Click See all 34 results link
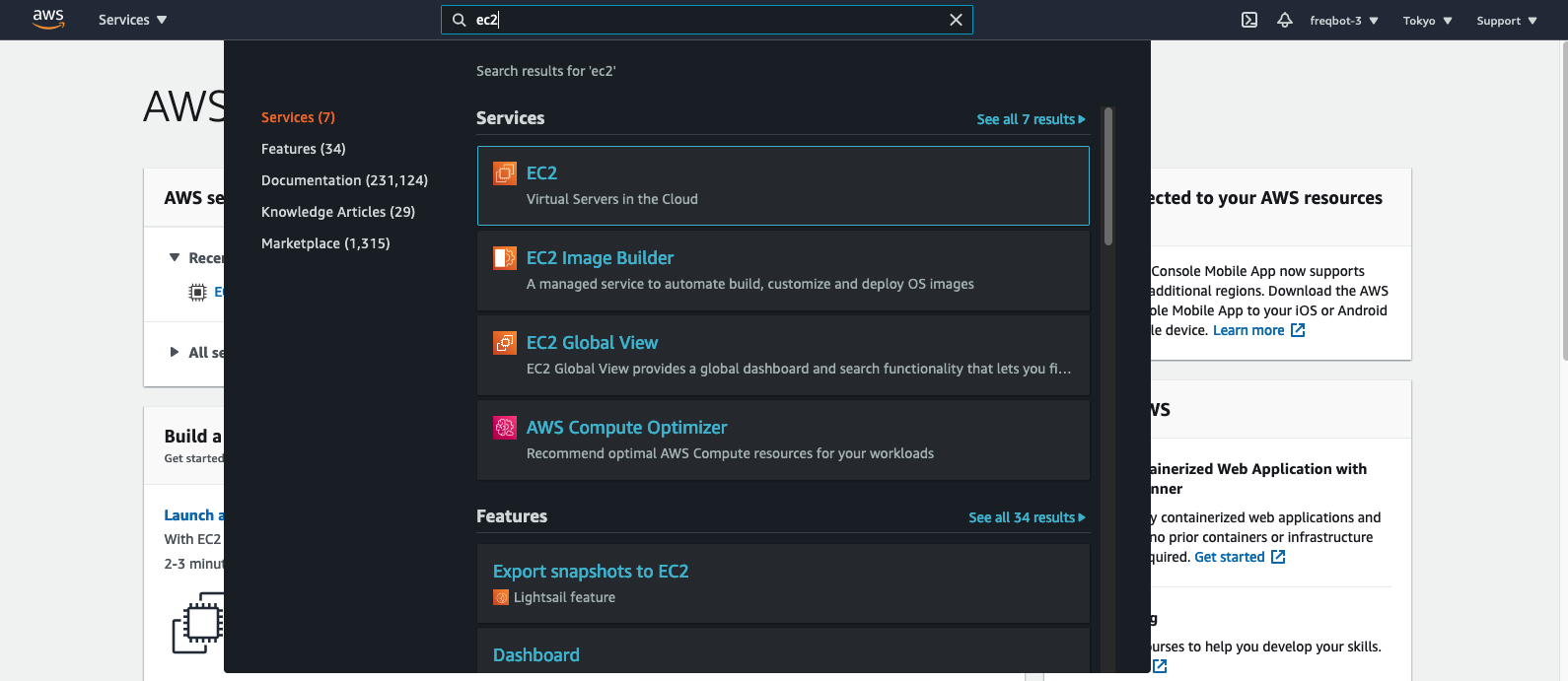The width and height of the screenshot is (1568, 681). pos(1027,517)
